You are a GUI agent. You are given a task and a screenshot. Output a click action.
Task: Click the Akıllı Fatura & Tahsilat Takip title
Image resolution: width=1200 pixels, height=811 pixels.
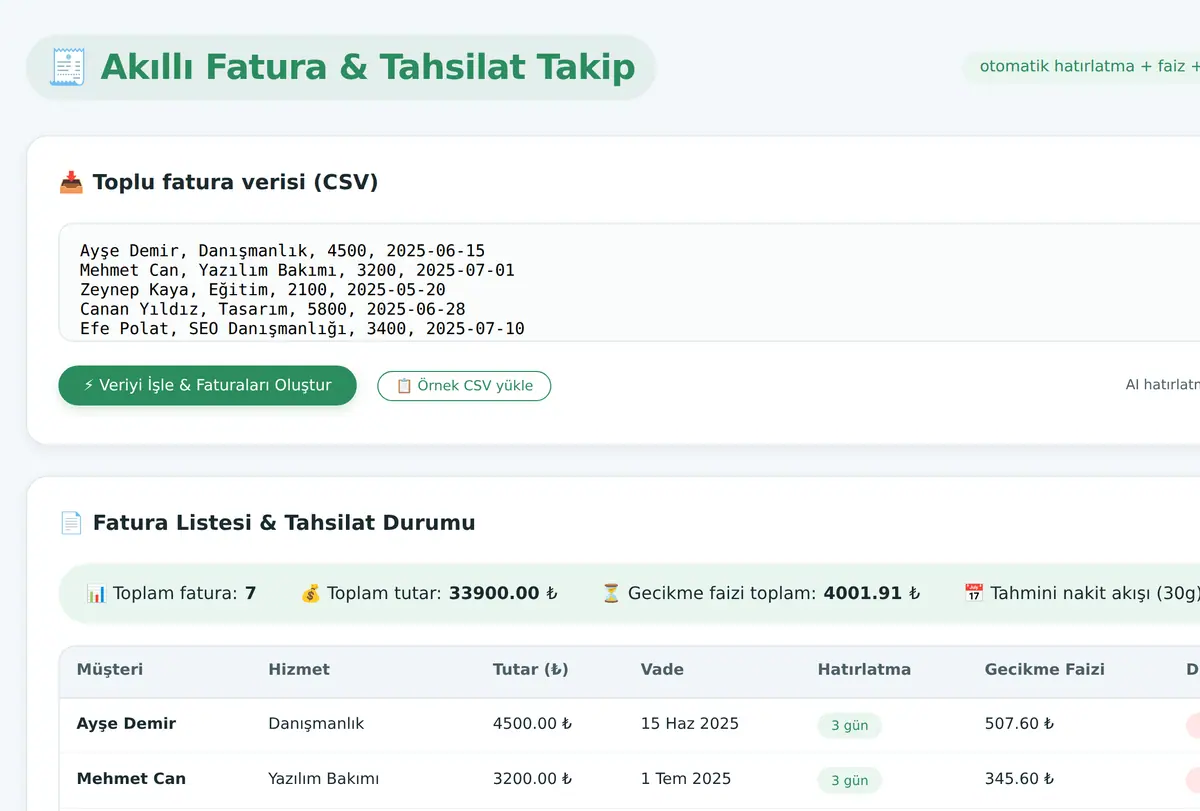(368, 67)
